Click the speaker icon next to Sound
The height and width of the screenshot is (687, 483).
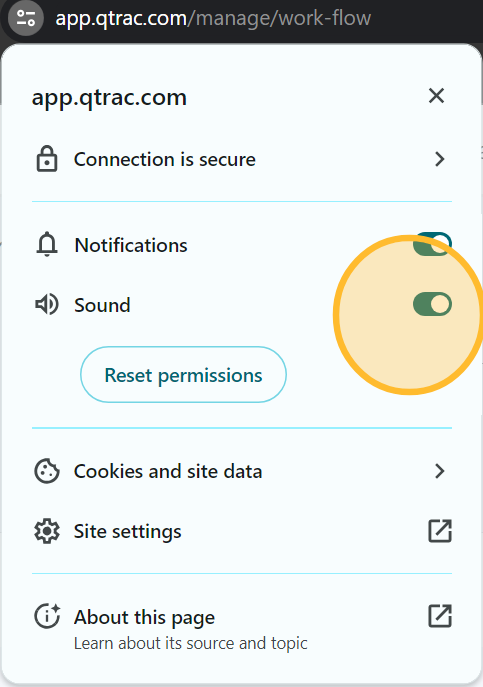click(47, 305)
